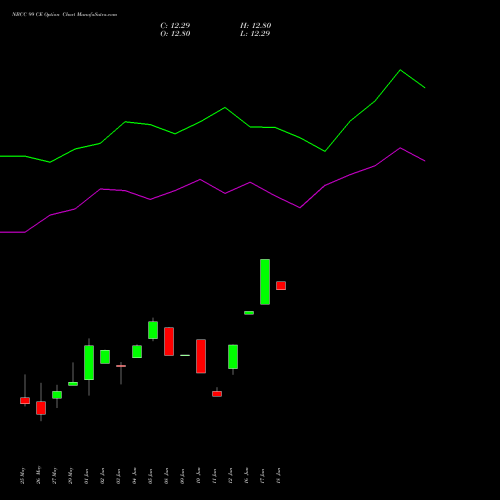Select the high value H: 12.80
The width and height of the screenshot is (500, 500).
pos(256,26)
